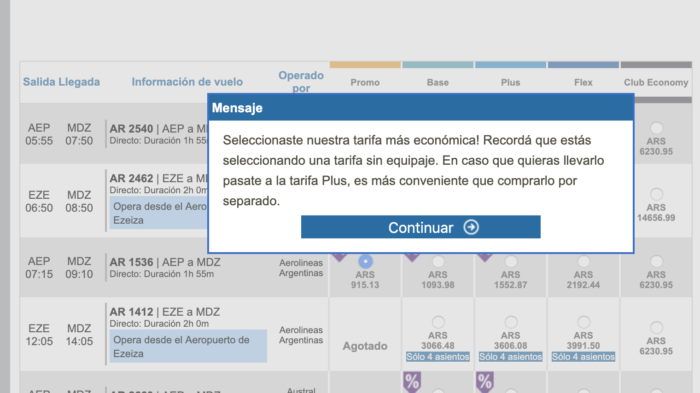Viewport: 700px width, 393px height.
Task: Select Promo fare ARS 915.13 radio
Action: [365, 261]
